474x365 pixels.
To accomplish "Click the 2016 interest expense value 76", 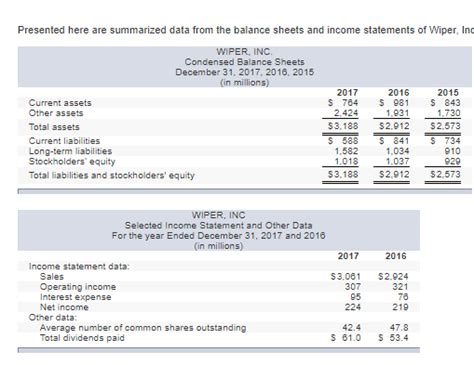I will [x=403, y=297].
